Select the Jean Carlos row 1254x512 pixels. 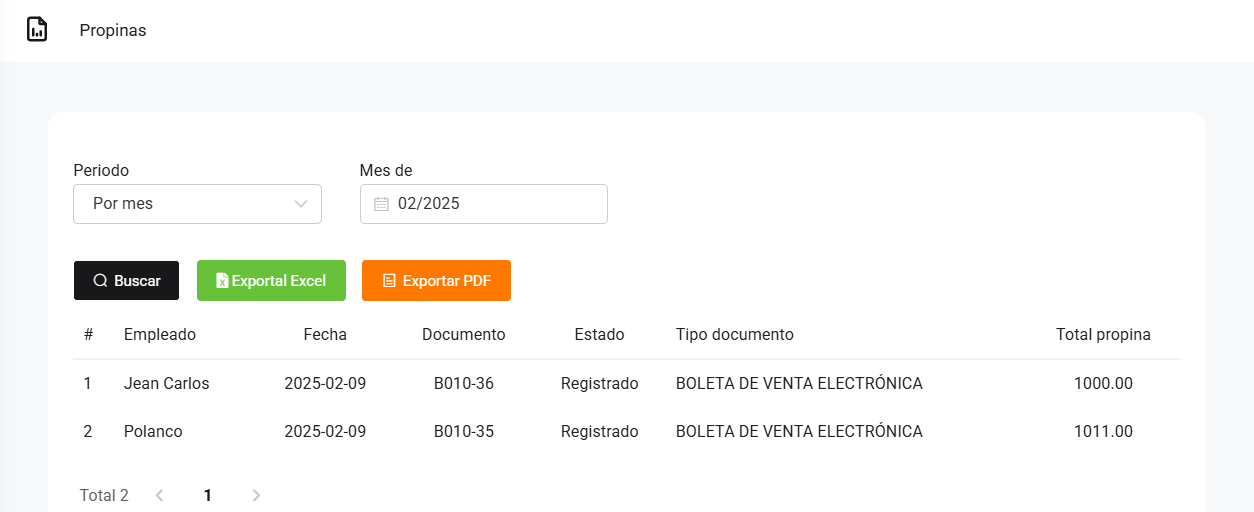[167, 383]
